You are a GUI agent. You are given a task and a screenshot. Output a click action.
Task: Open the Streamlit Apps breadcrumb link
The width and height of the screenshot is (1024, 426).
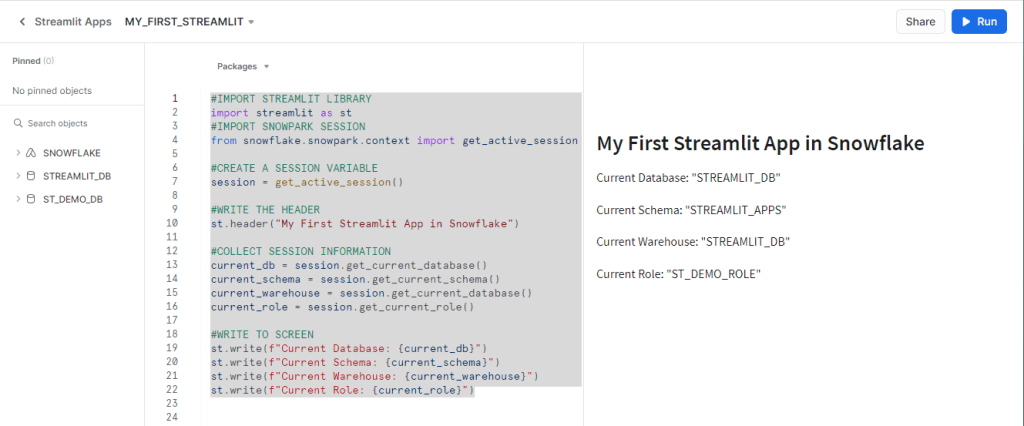click(73, 21)
